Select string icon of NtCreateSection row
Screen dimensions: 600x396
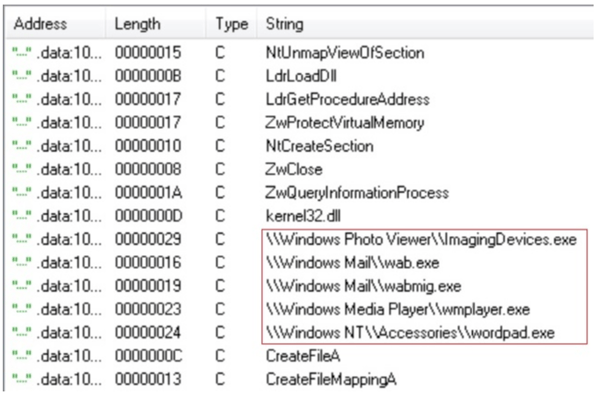[21, 146]
